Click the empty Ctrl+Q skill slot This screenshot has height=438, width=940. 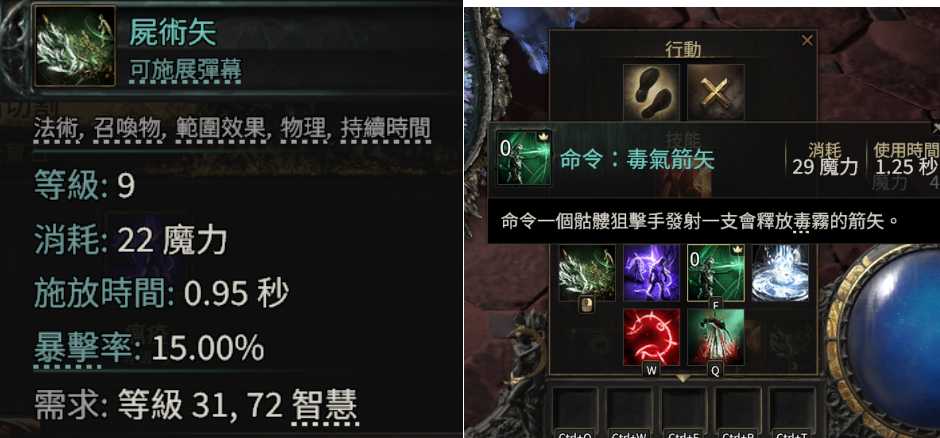(x=576, y=409)
